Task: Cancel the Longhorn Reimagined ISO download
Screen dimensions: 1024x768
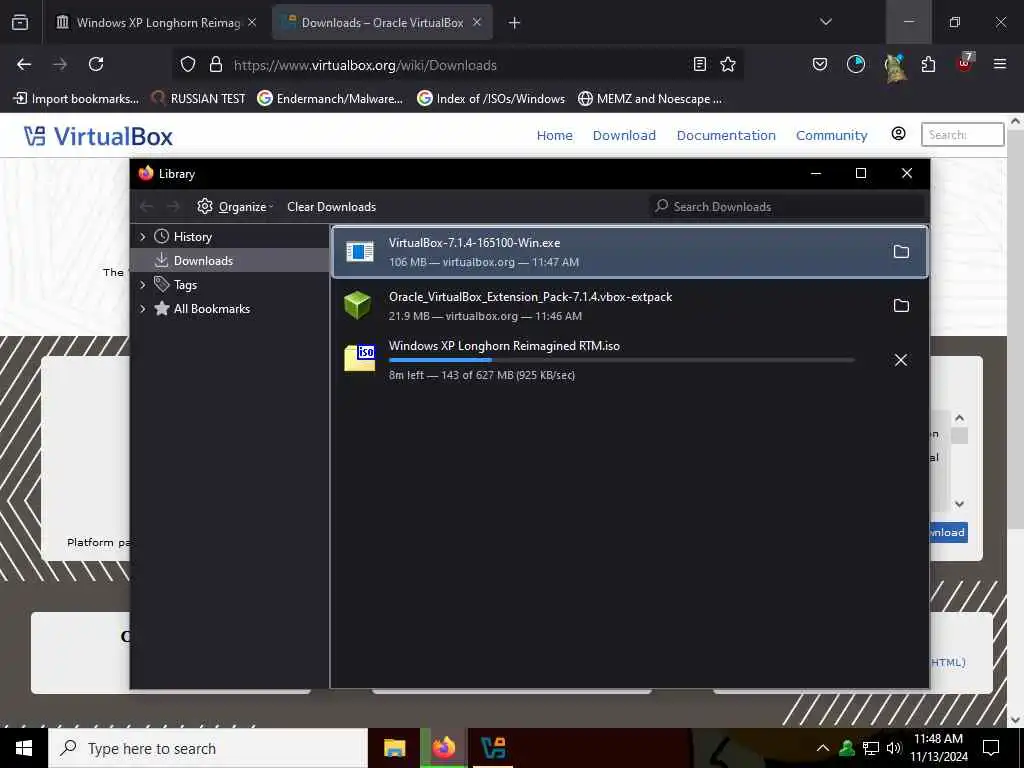Action: coord(901,360)
